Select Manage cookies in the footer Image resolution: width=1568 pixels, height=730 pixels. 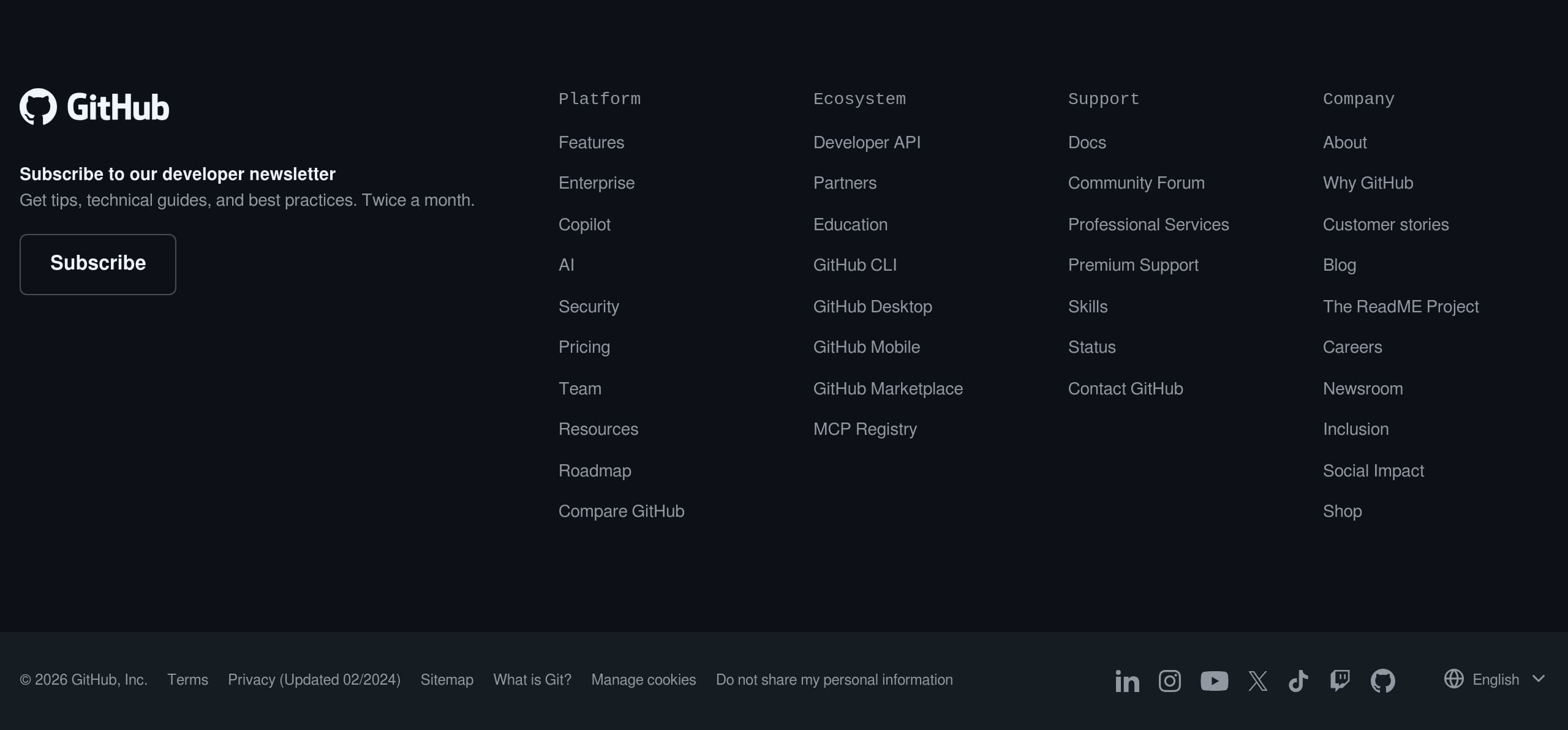point(643,680)
